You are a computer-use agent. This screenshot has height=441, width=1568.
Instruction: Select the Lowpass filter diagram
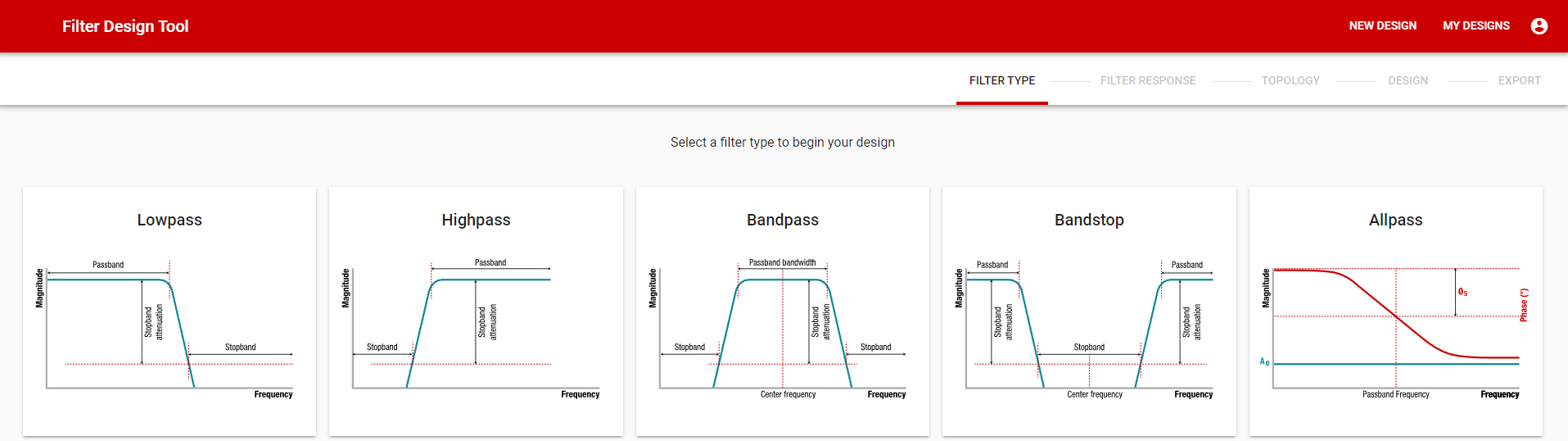[x=169, y=328]
